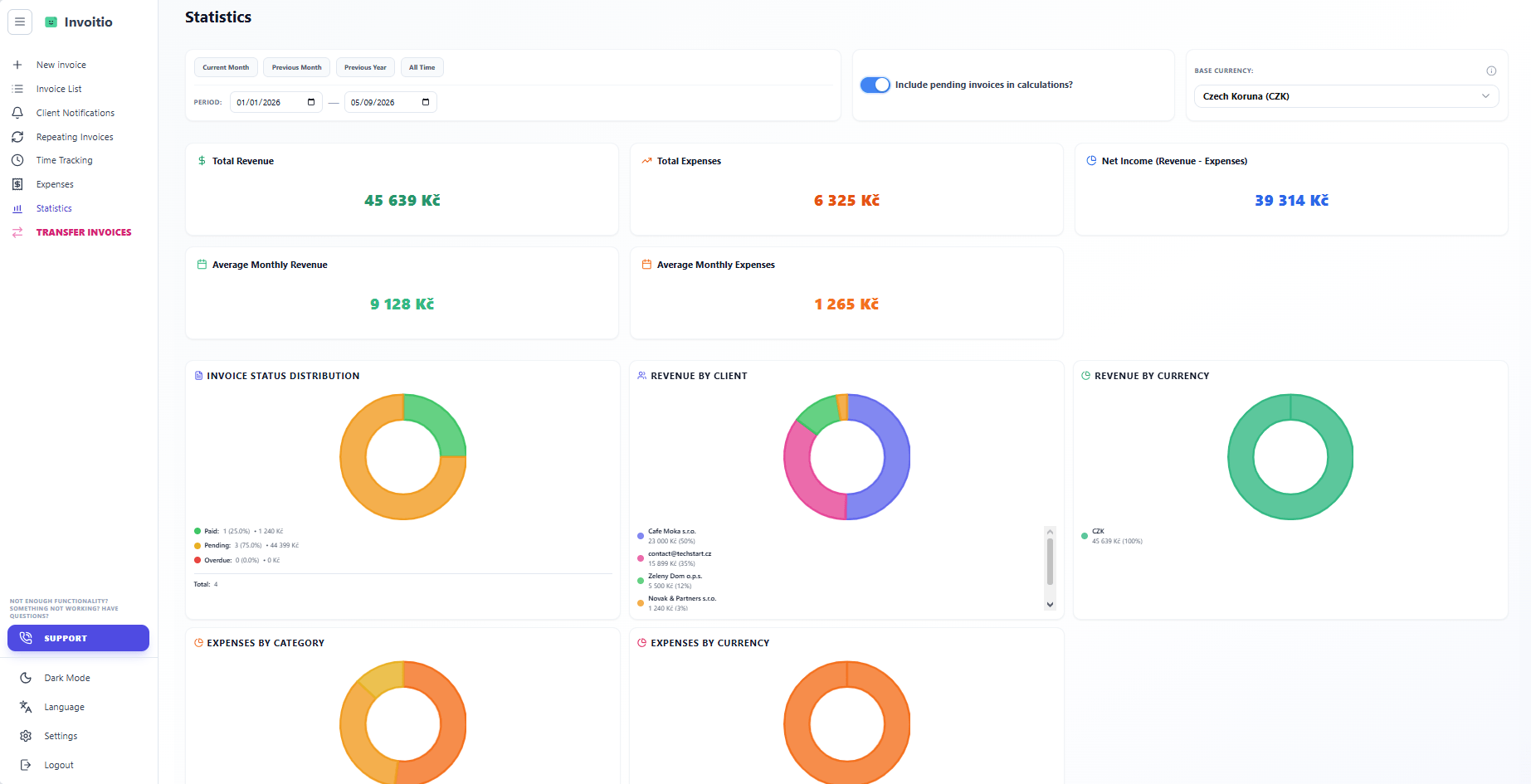Click the hamburger menu icon beside Invoitio

20,22
